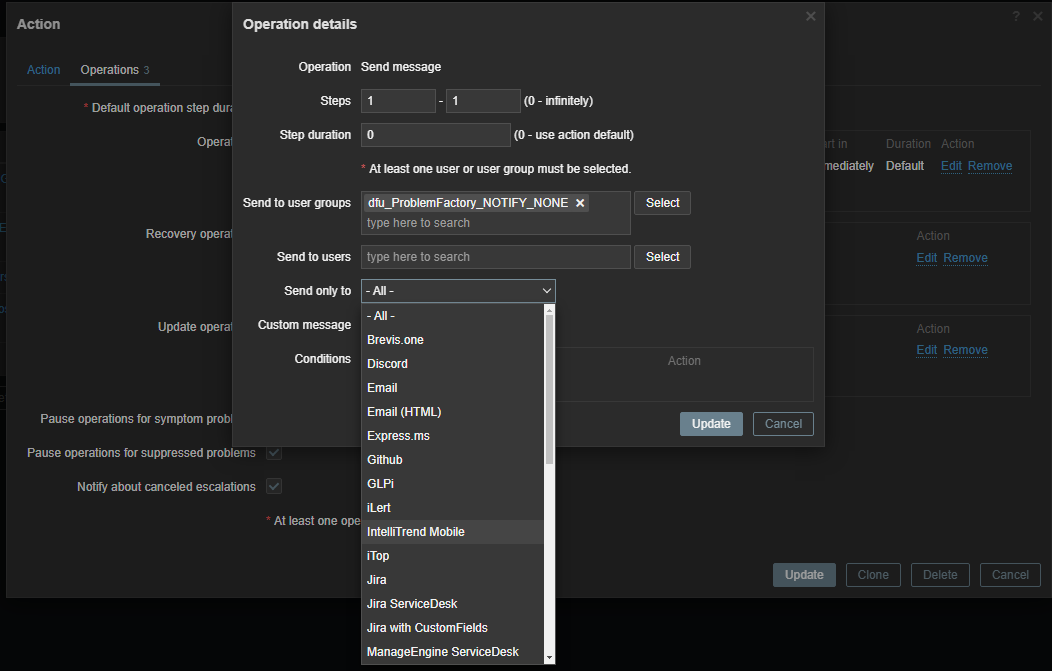1052x671 pixels.
Task: Click Select next to Send to user groups
Action: 662,202
